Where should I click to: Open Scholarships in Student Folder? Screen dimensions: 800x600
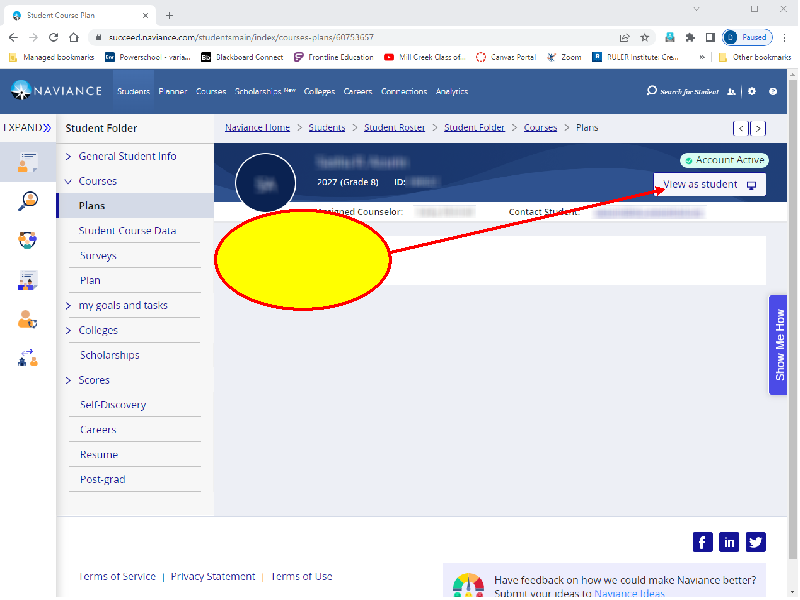point(110,355)
